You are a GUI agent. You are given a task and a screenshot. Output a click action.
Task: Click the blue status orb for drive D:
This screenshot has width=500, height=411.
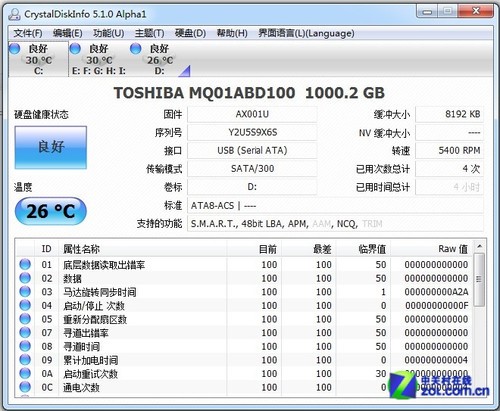coord(136,49)
